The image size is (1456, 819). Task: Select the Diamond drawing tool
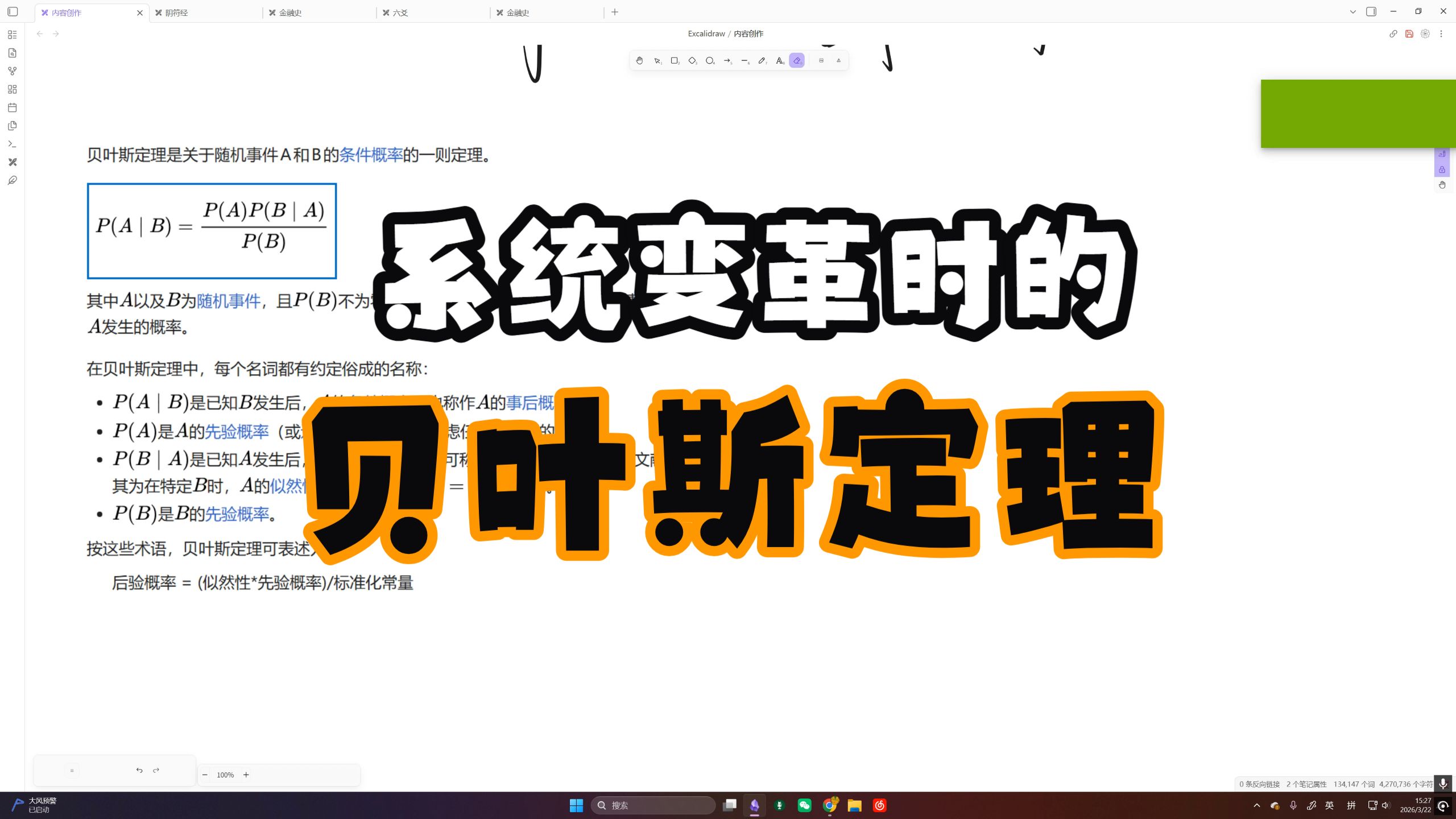coord(692,60)
